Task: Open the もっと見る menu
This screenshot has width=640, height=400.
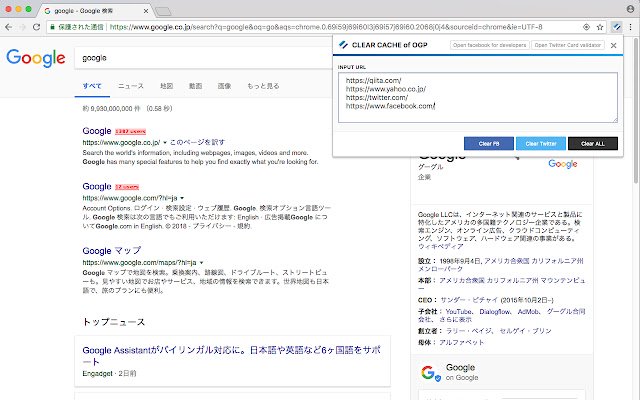Action: [263, 86]
